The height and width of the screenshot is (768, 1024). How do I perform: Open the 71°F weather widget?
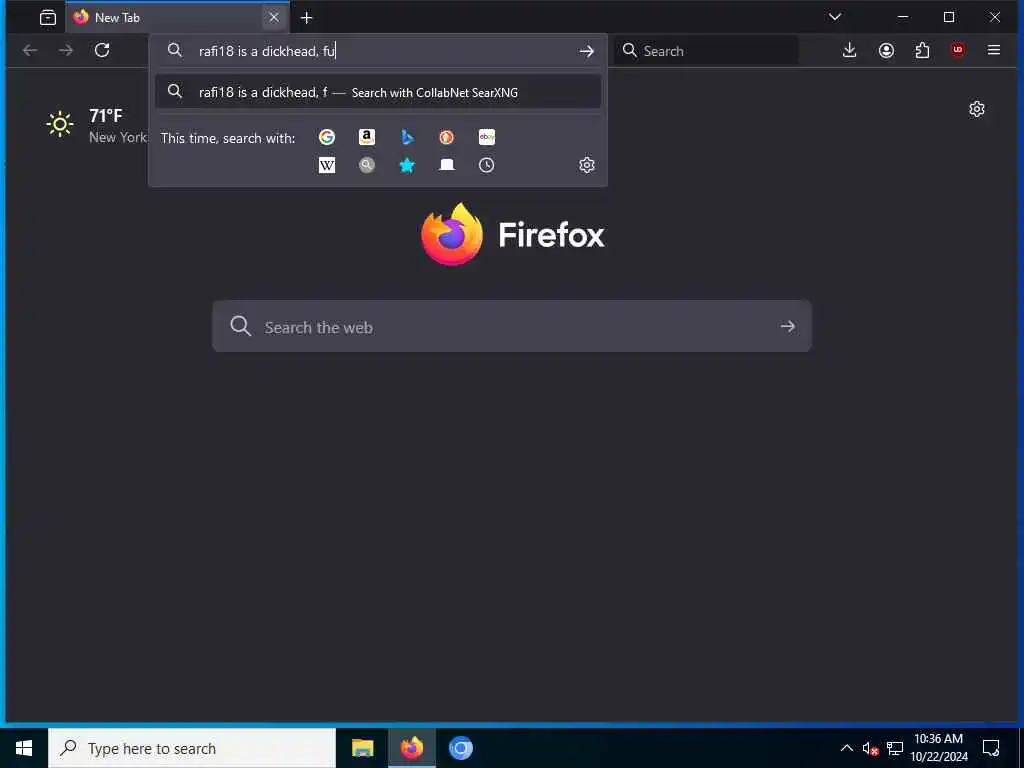(x=97, y=125)
